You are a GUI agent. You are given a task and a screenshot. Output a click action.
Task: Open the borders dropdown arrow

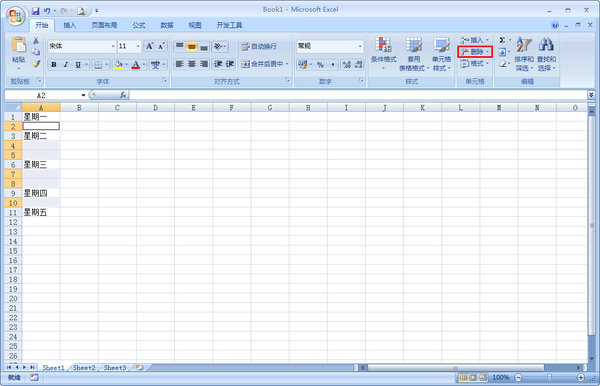(107, 65)
